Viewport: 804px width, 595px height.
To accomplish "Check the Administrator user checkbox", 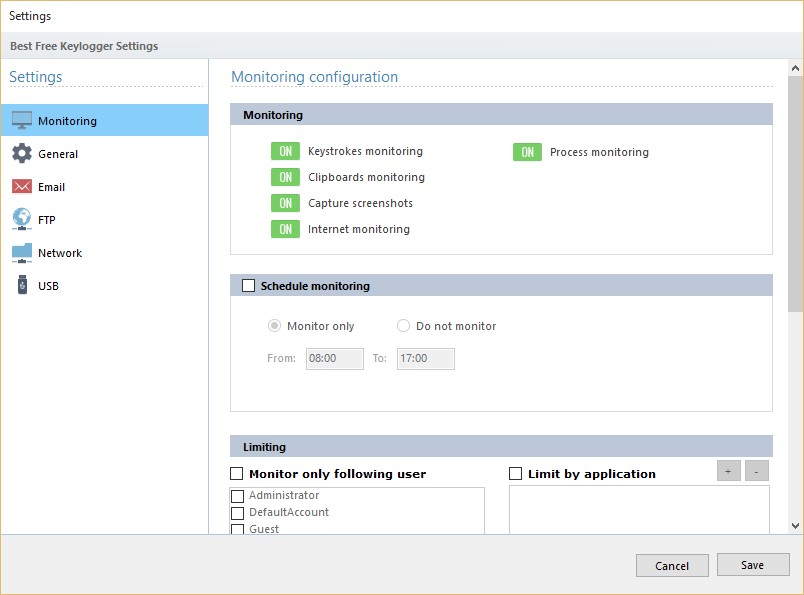I will [238, 496].
